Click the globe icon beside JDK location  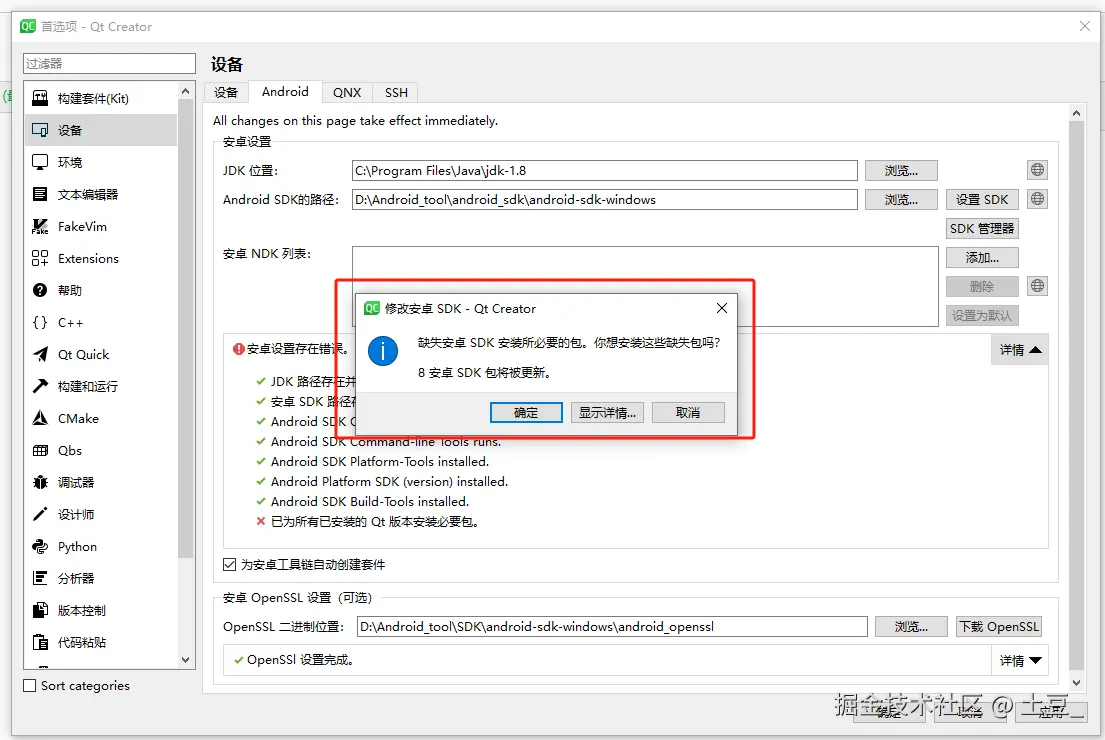pyautogui.click(x=1037, y=170)
